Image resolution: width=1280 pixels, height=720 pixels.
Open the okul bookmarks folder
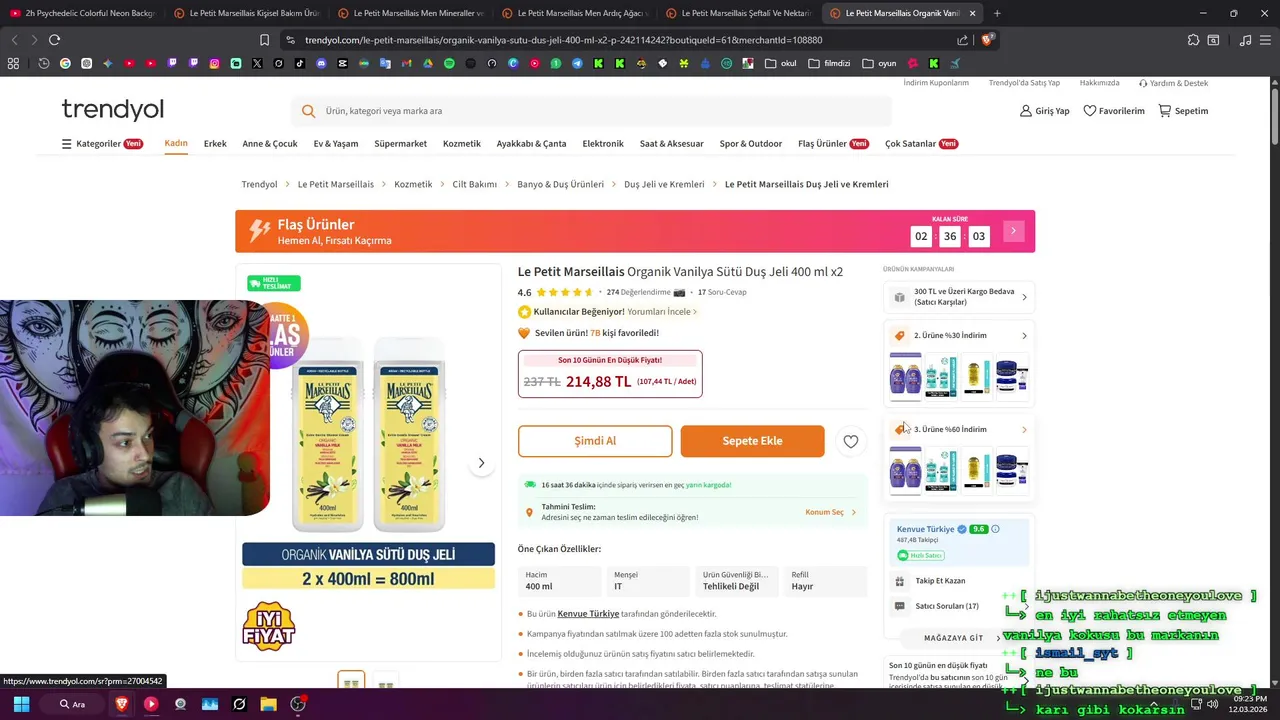pyautogui.click(x=781, y=63)
